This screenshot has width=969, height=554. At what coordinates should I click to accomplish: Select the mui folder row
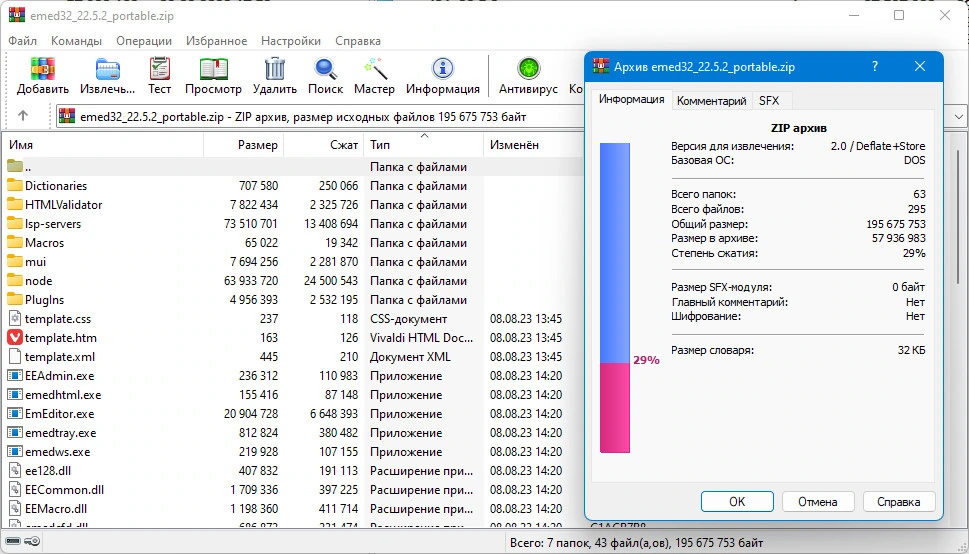[x=292, y=262]
